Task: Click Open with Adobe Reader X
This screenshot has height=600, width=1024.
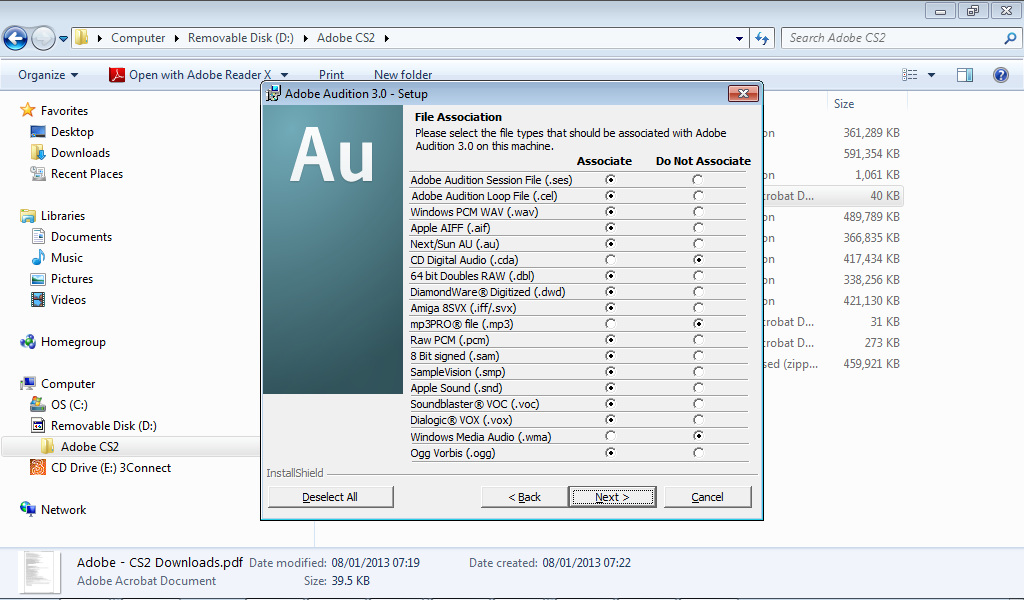Action: coord(200,75)
